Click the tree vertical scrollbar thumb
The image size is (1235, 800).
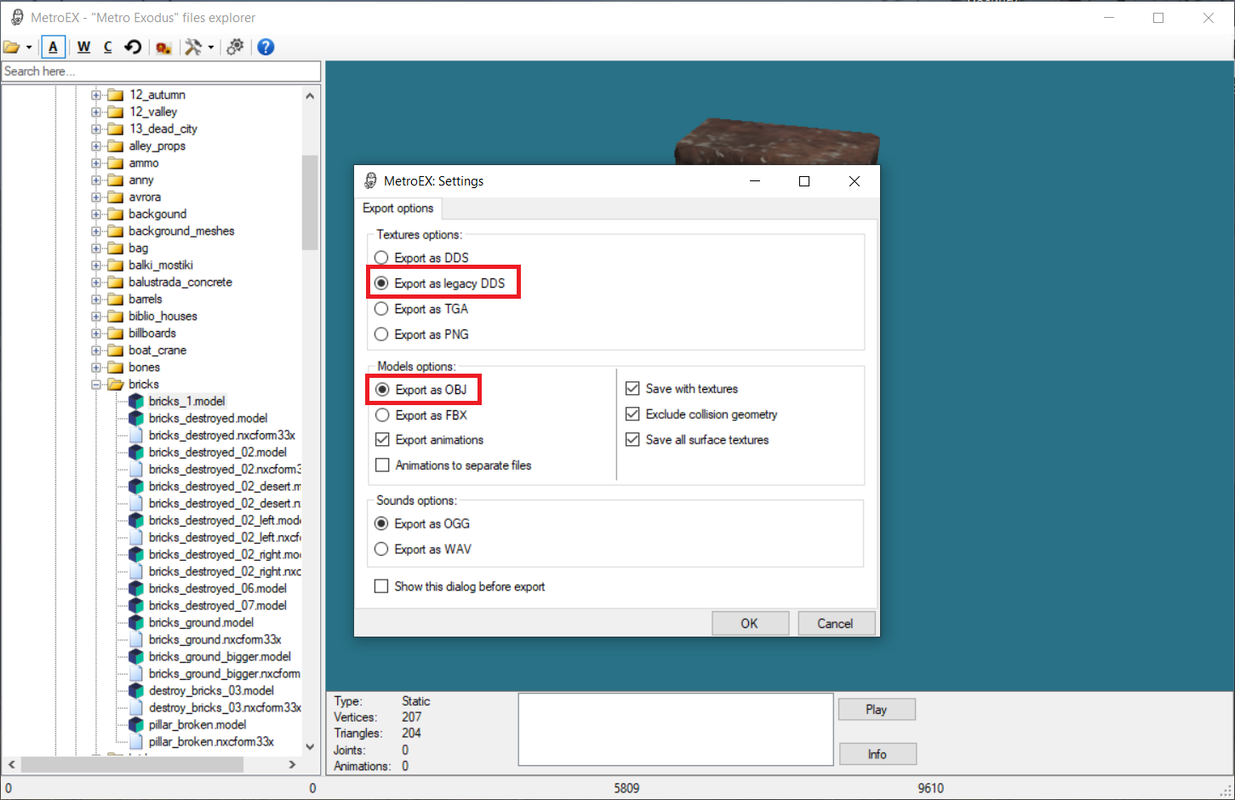tap(310, 202)
